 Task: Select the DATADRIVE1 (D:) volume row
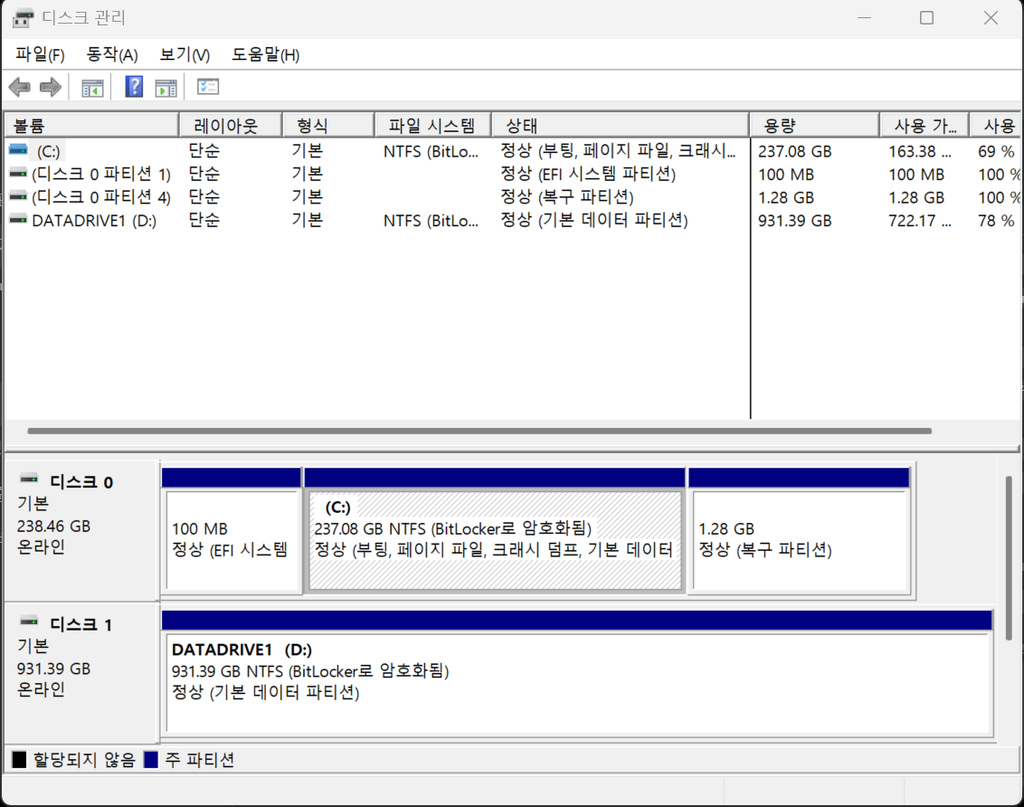click(512, 221)
